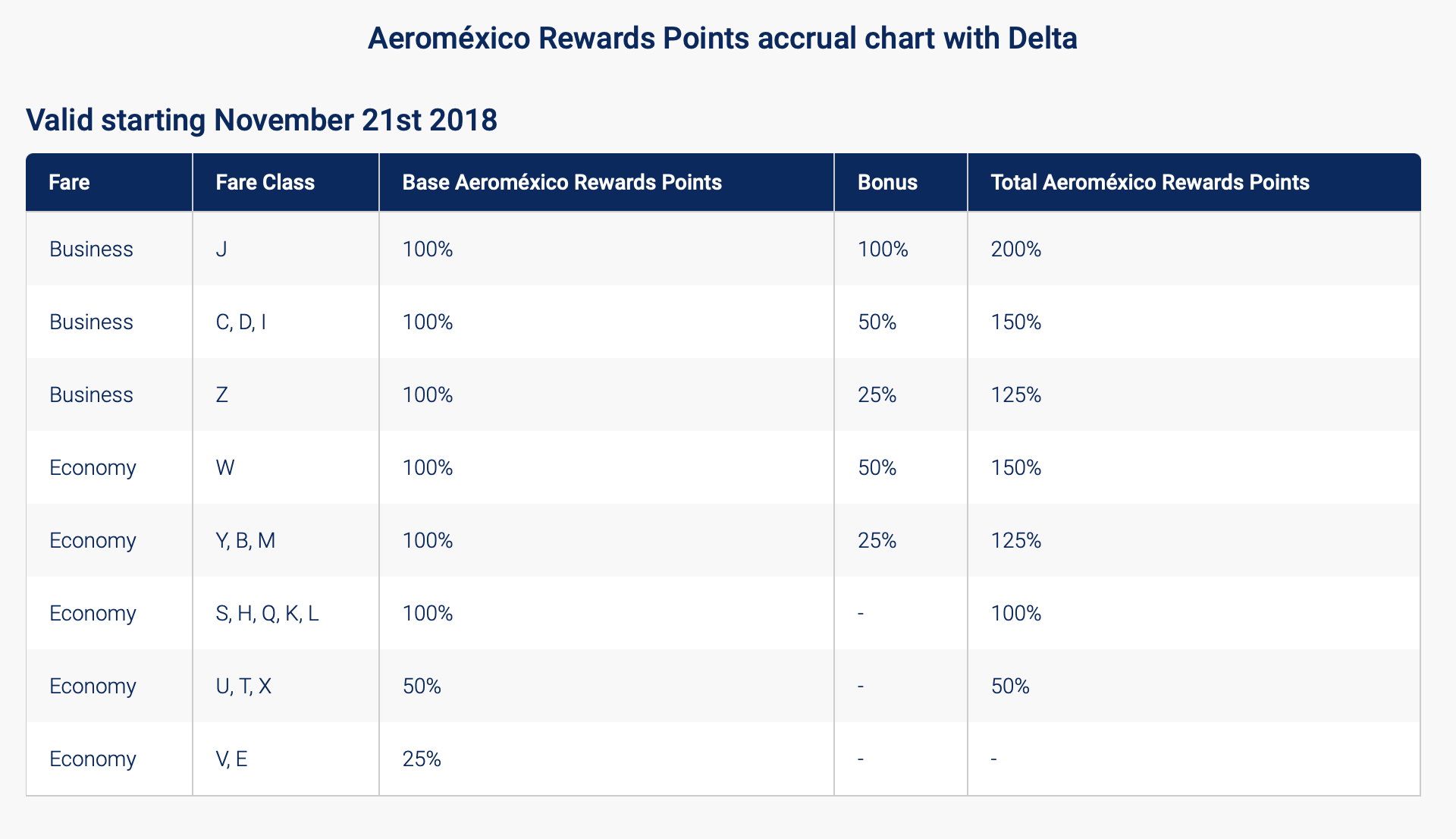Click the 200% total points cell
This screenshot has width=1456, height=839.
1015,249
